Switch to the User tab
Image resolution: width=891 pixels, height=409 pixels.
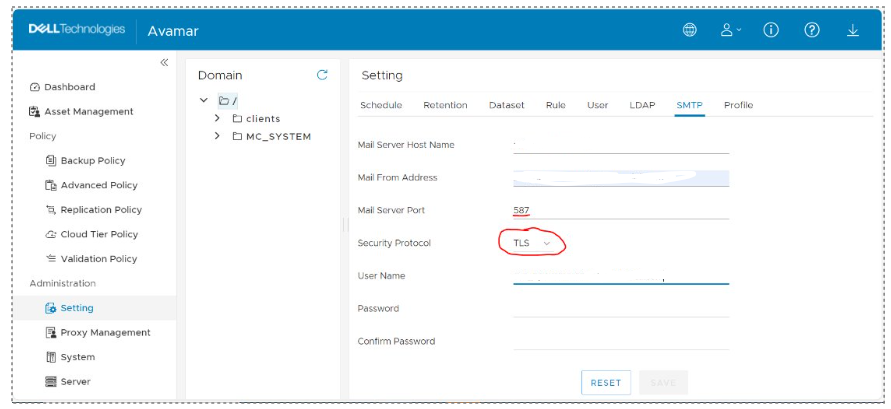pos(598,105)
